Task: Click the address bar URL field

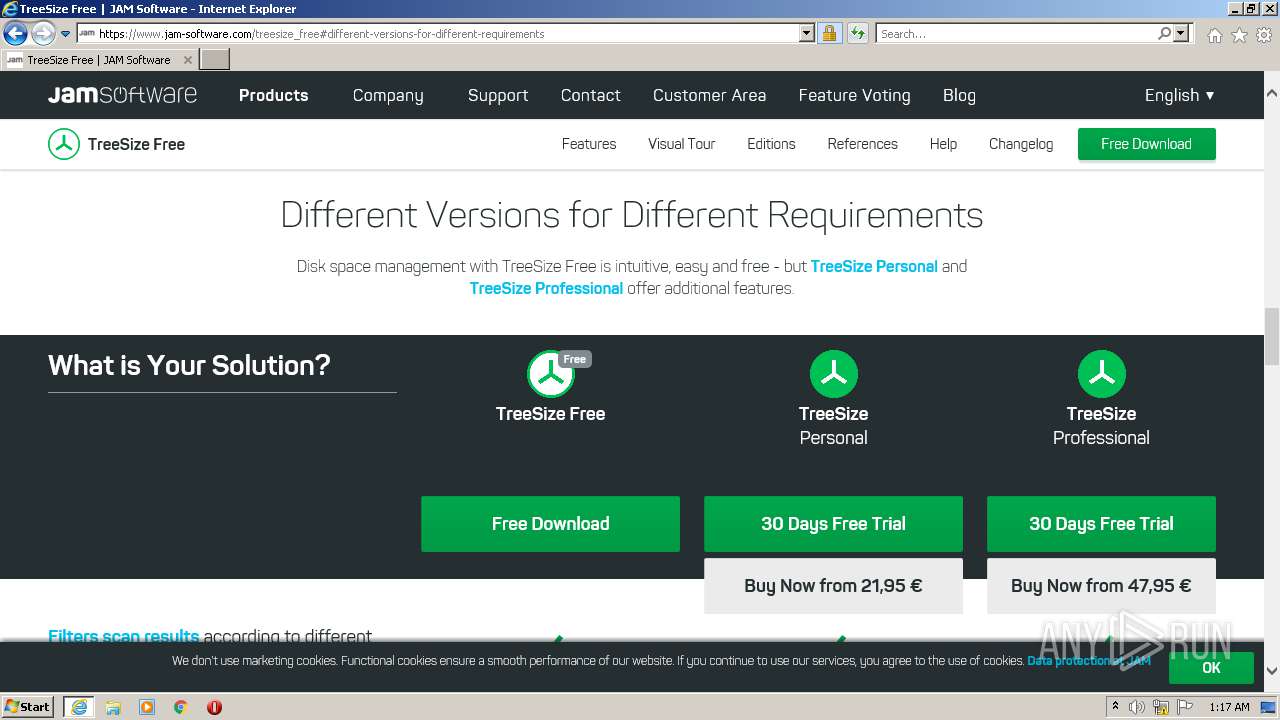Action: pyautogui.click(x=437, y=33)
